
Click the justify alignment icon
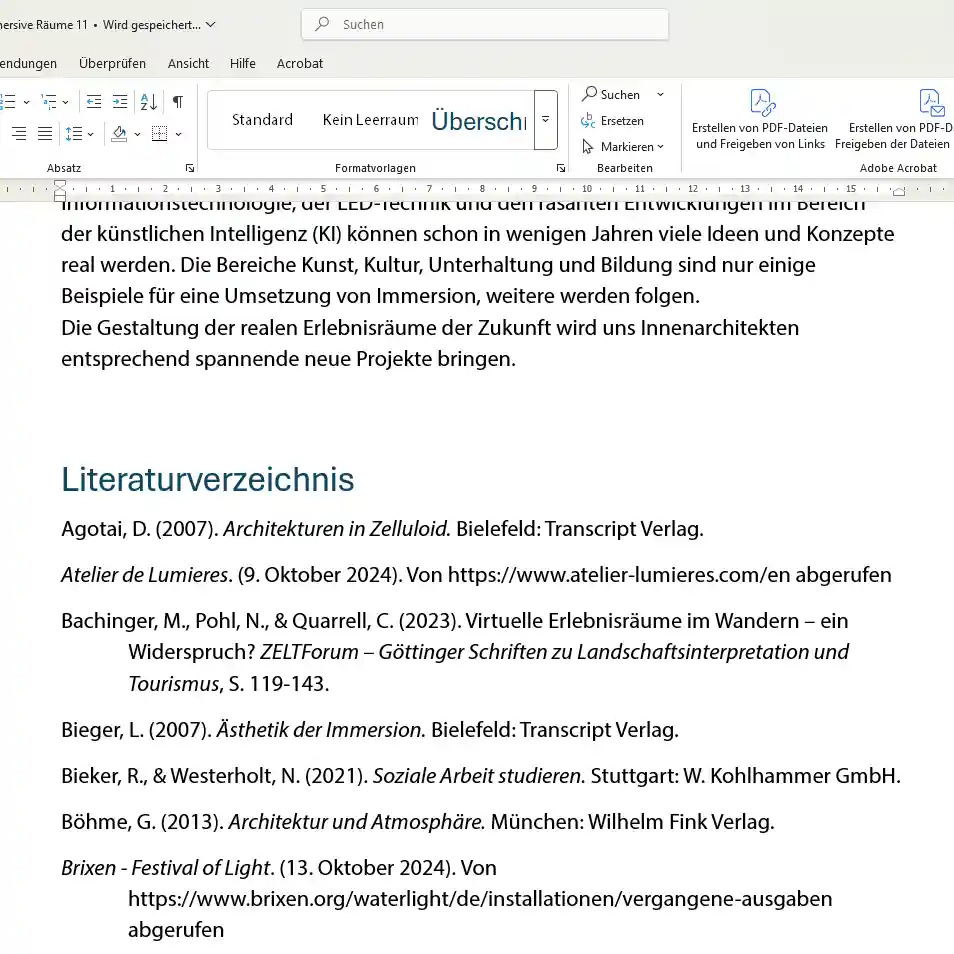pos(45,134)
